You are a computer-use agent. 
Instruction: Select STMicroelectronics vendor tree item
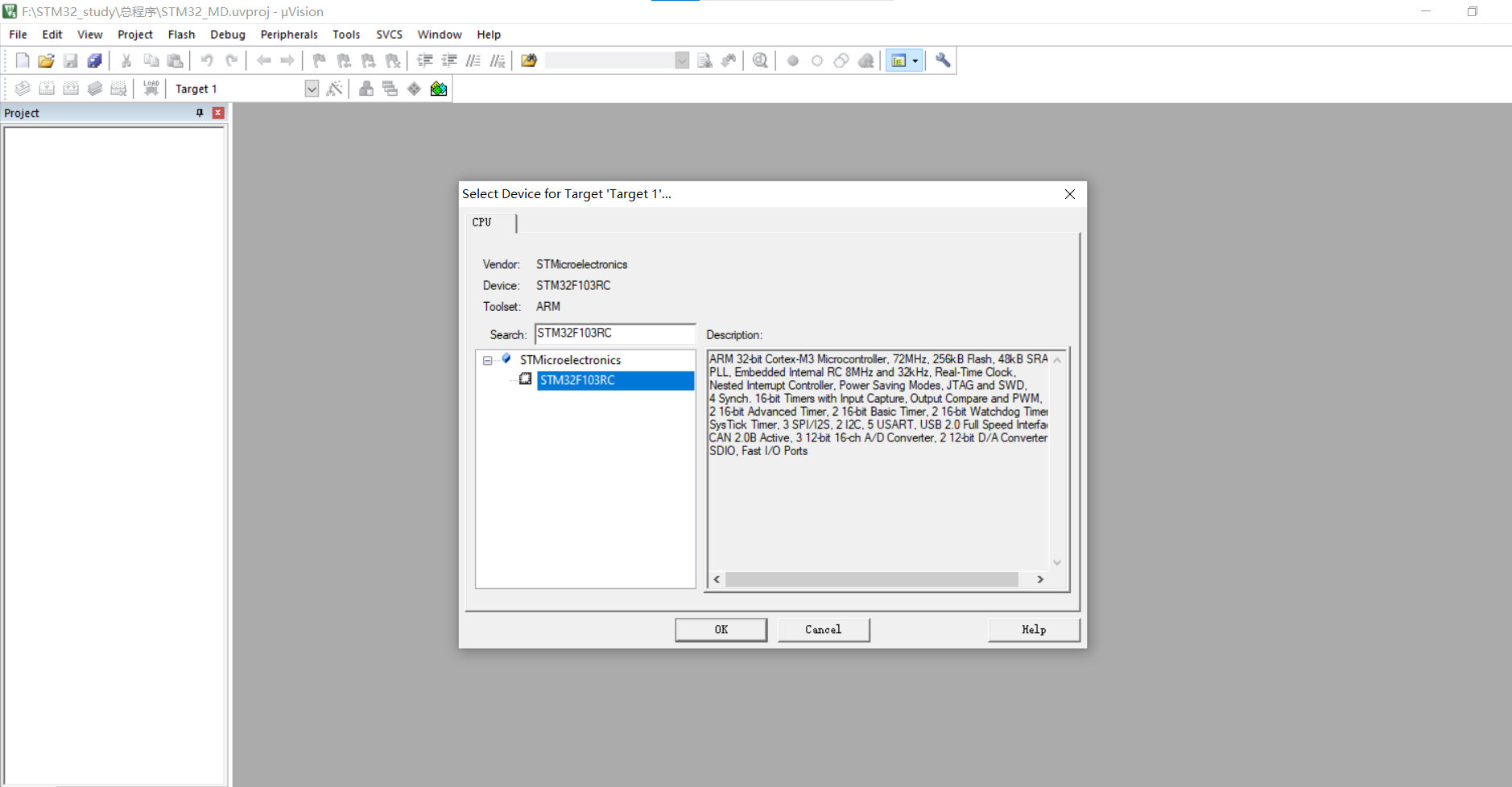click(570, 360)
